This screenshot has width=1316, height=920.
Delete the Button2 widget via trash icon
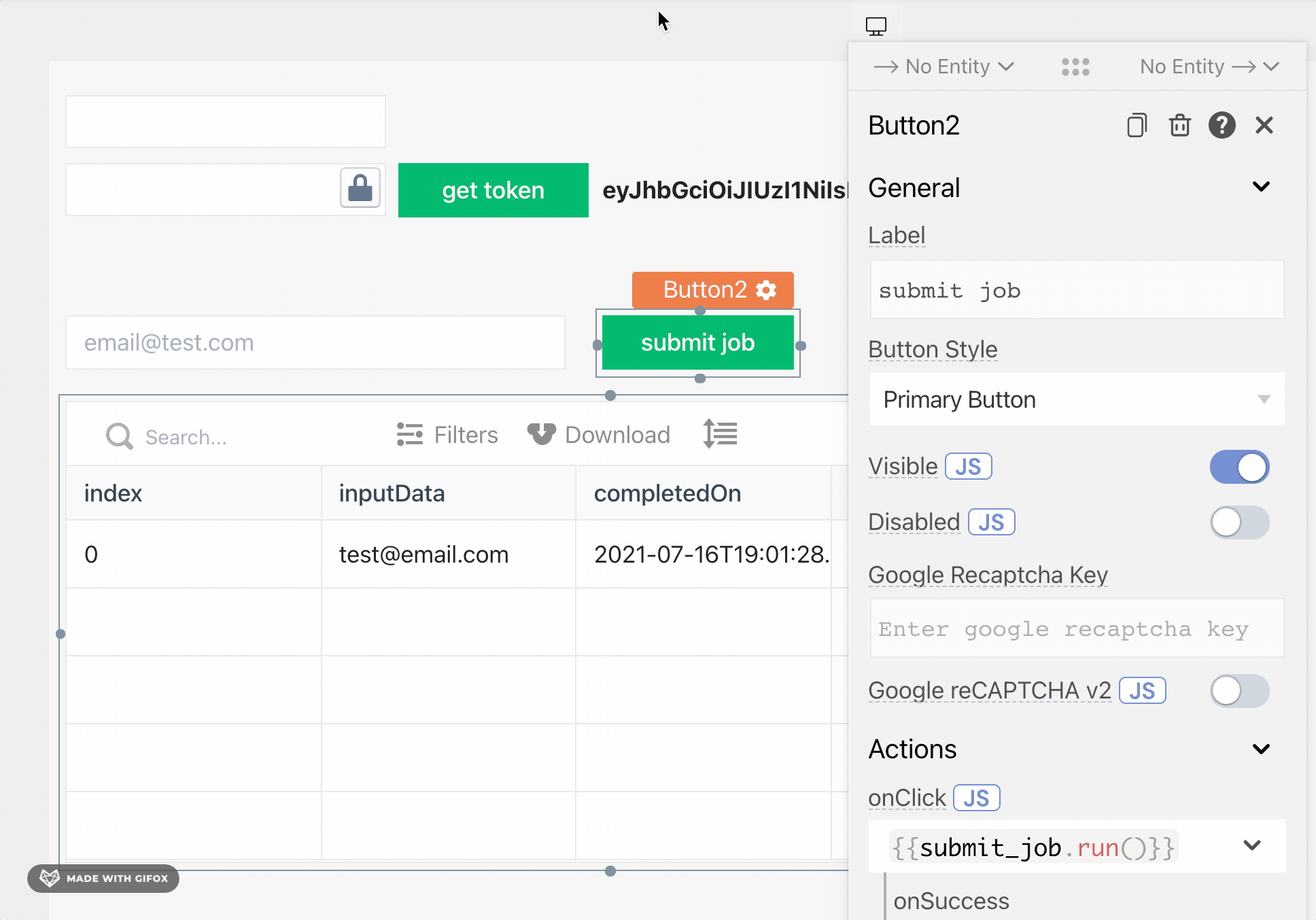point(1179,126)
